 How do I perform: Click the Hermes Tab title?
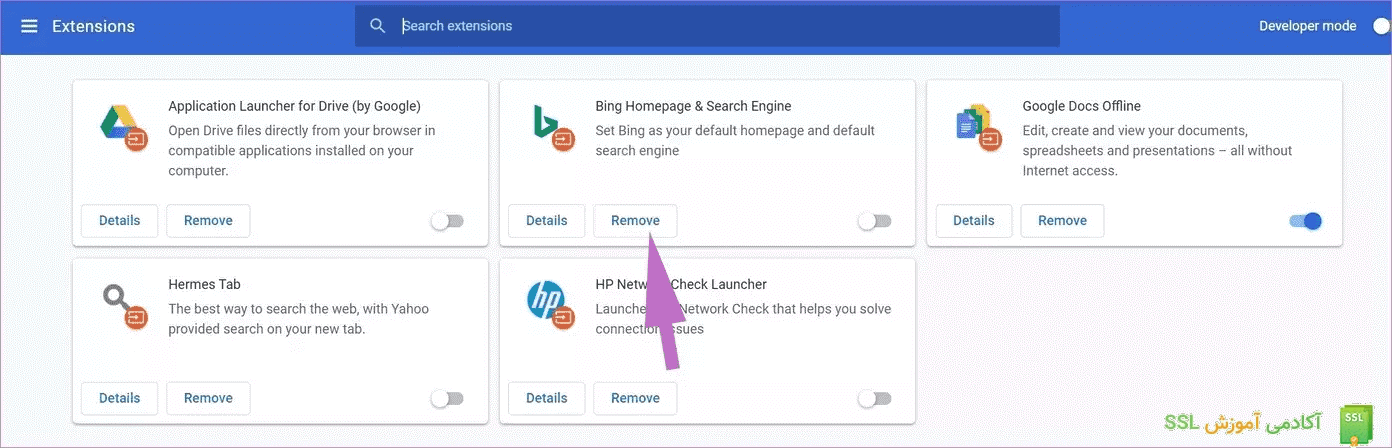click(204, 284)
